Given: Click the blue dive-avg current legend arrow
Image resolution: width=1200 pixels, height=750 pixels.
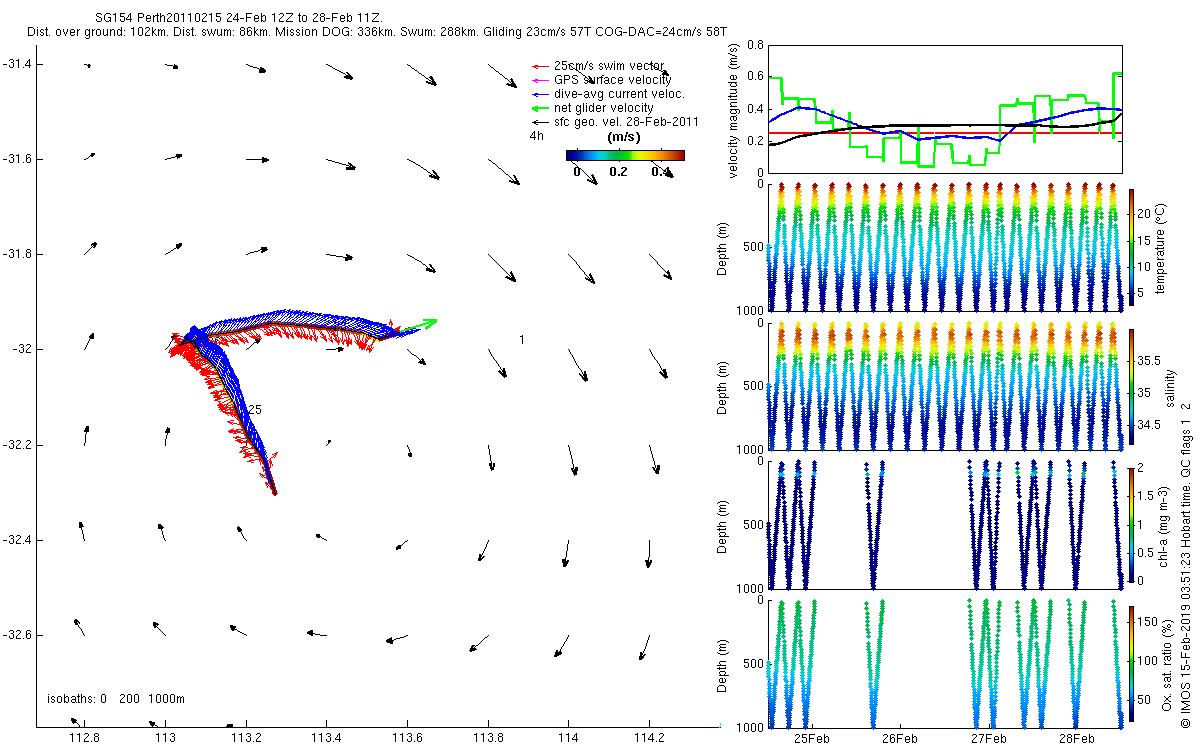Looking at the screenshot, I should point(540,94).
